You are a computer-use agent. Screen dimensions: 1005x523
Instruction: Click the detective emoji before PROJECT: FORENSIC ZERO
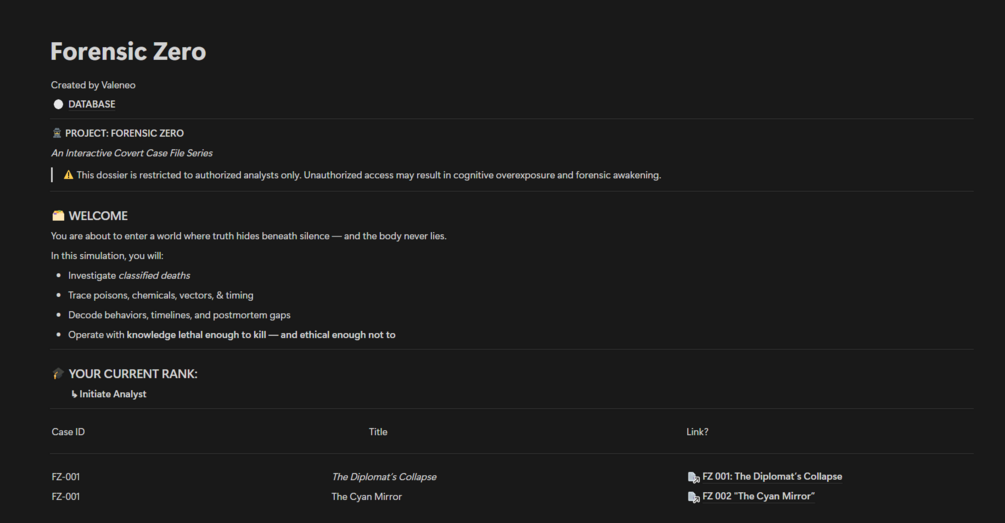click(x=57, y=133)
